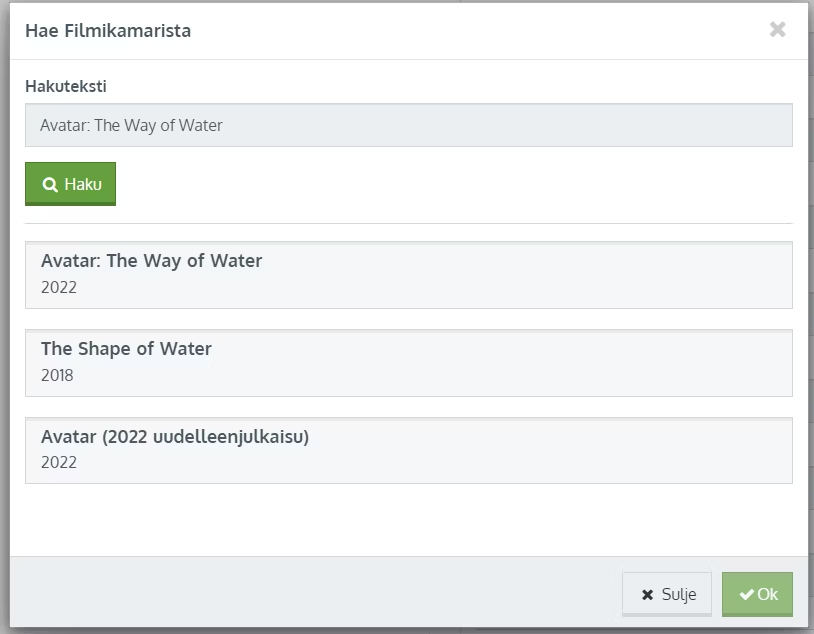Confirm with the Ok button
This screenshot has height=634, width=814.
(757, 594)
